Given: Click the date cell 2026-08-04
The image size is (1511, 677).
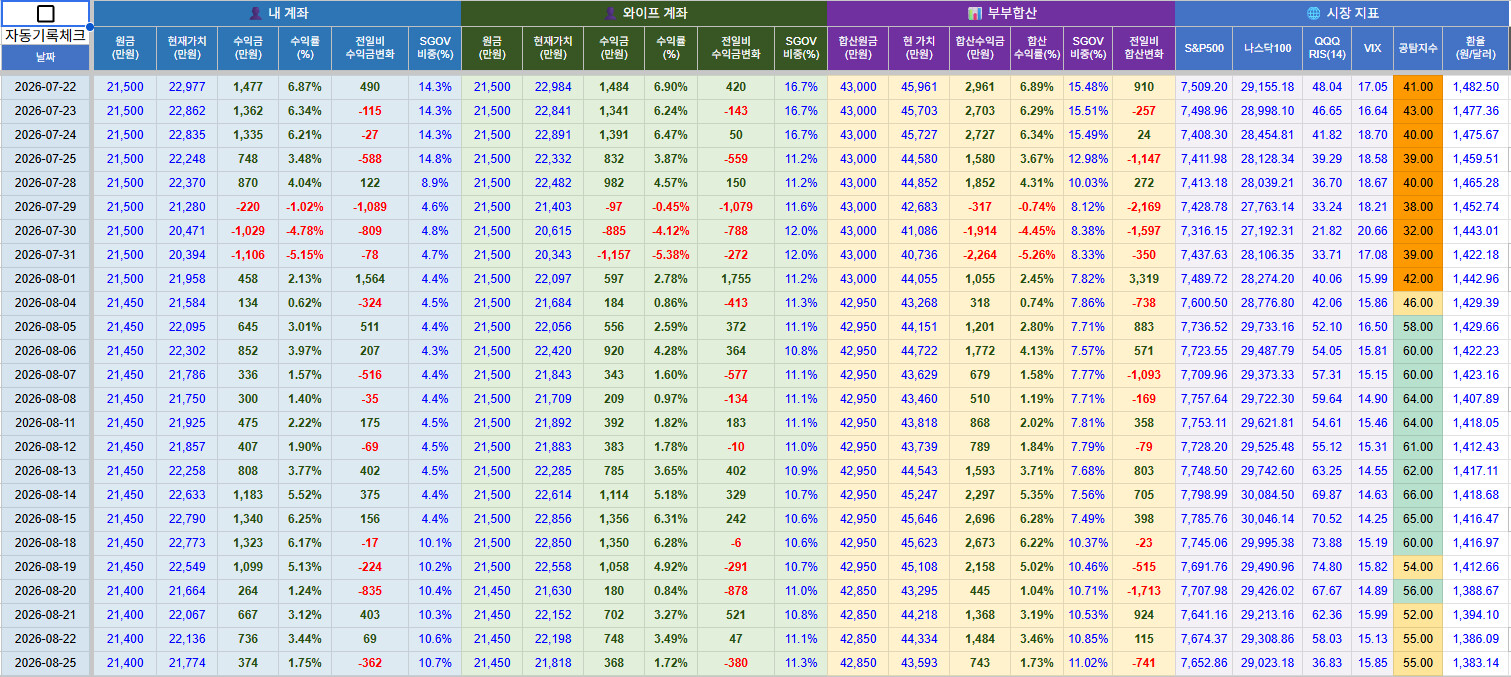Looking at the screenshot, I should pos(45,303).
